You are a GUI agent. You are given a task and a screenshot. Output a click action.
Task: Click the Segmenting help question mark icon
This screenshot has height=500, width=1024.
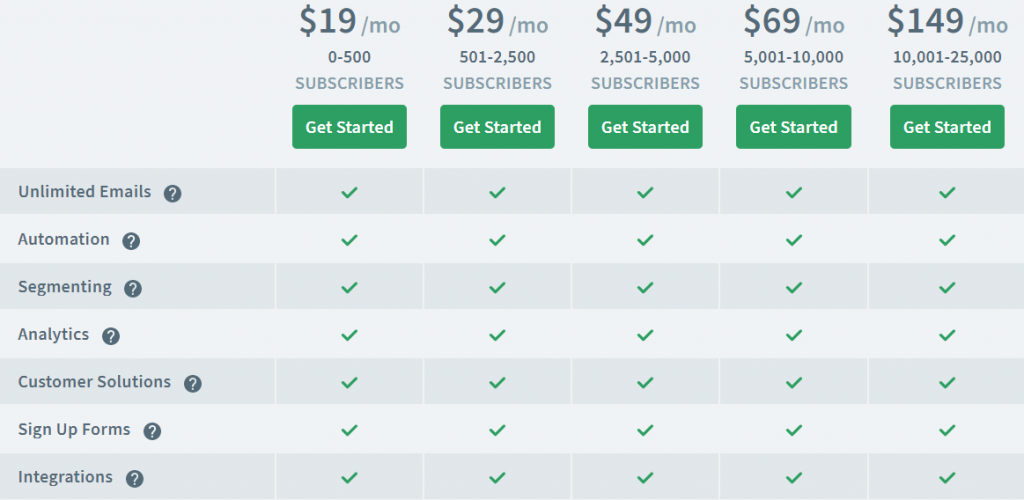133,289
